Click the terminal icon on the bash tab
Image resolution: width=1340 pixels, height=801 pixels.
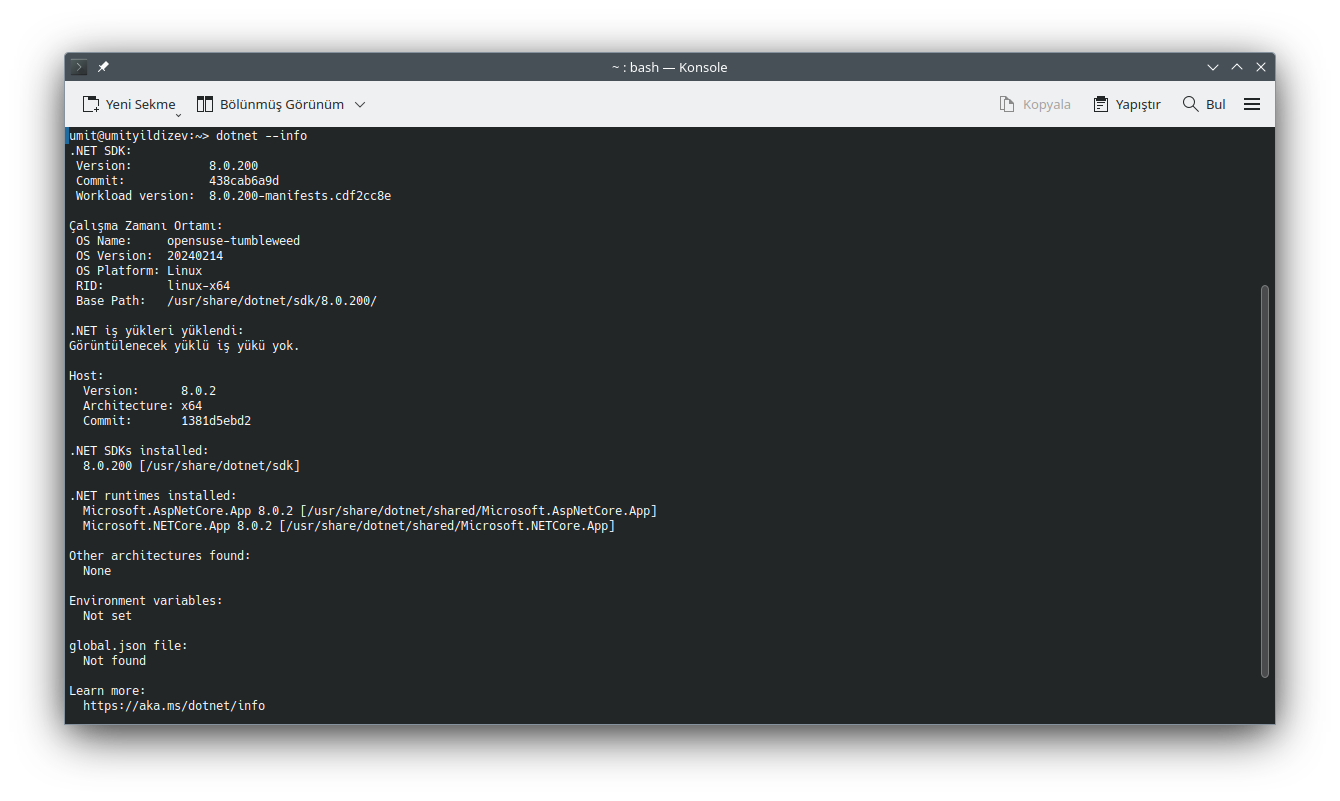78,66
